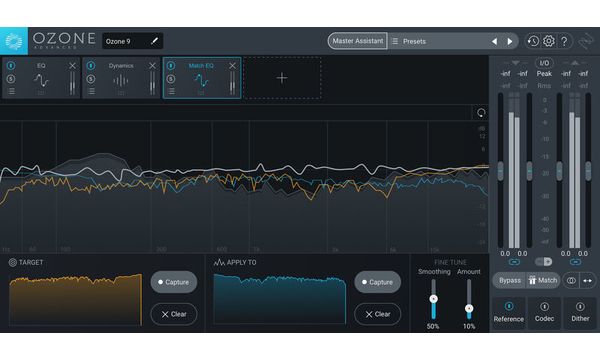Remove the EQ module
The height and width of the screenshot is (360, 600).
(72, 66)
